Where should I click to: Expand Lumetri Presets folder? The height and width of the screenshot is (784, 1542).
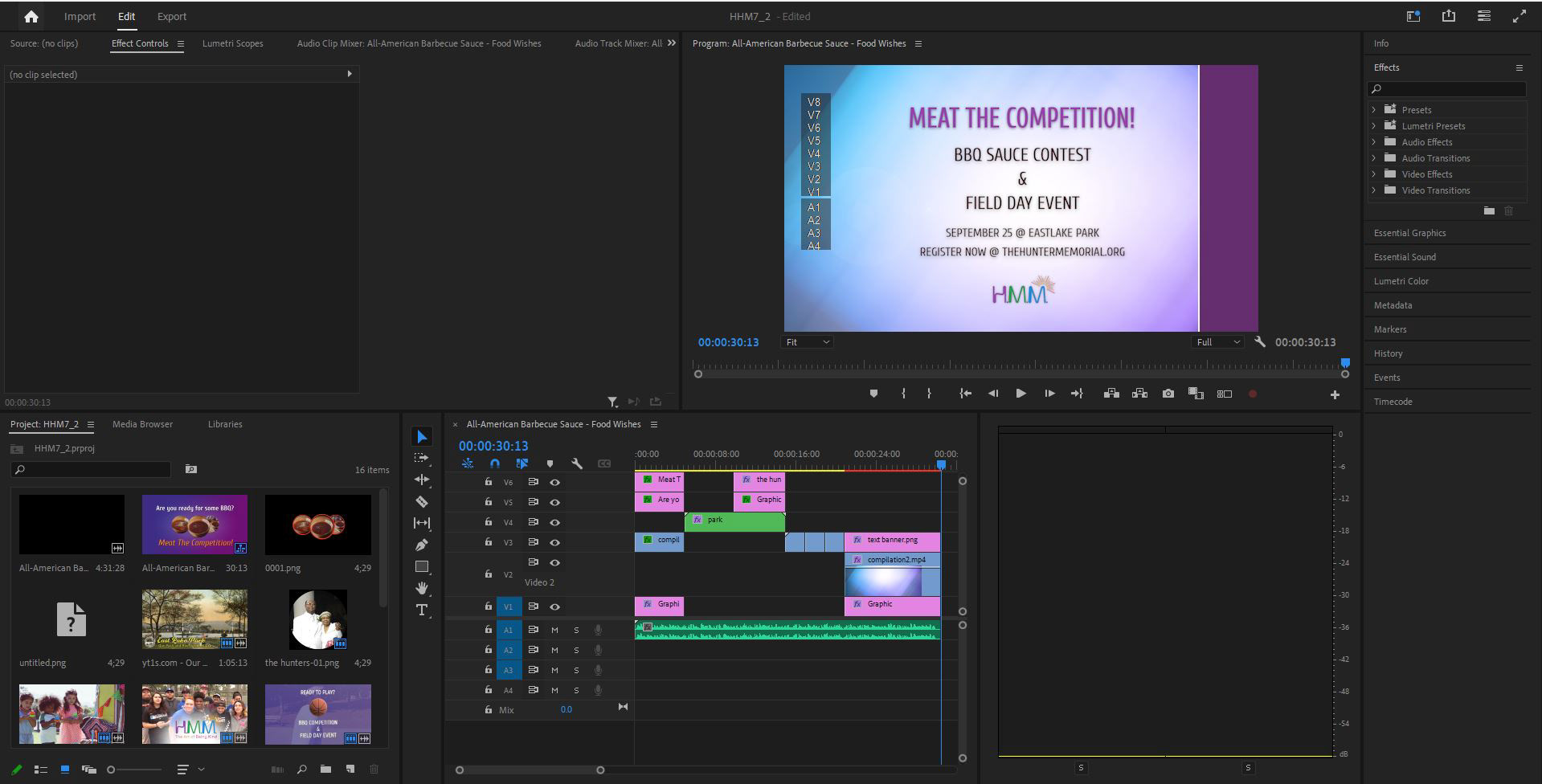point(1373,125)
